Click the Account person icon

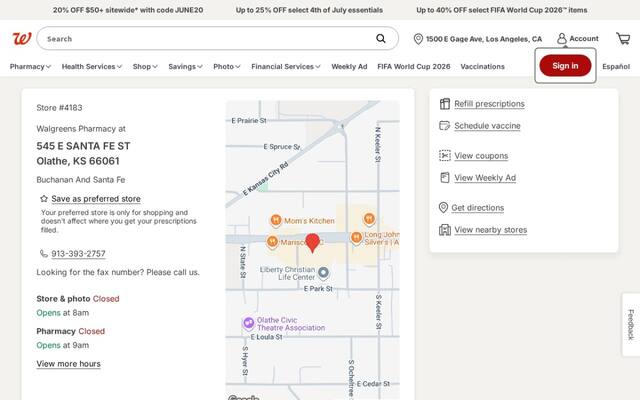point(562,38)
